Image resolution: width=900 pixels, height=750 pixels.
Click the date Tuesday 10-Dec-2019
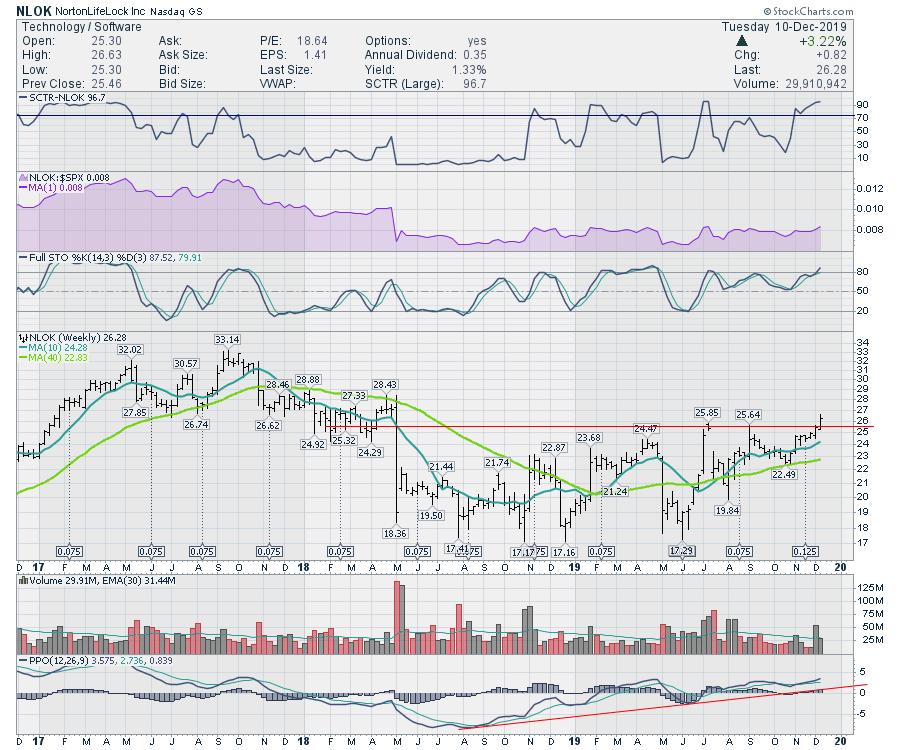pyautogui.click(x=784, y=27)
